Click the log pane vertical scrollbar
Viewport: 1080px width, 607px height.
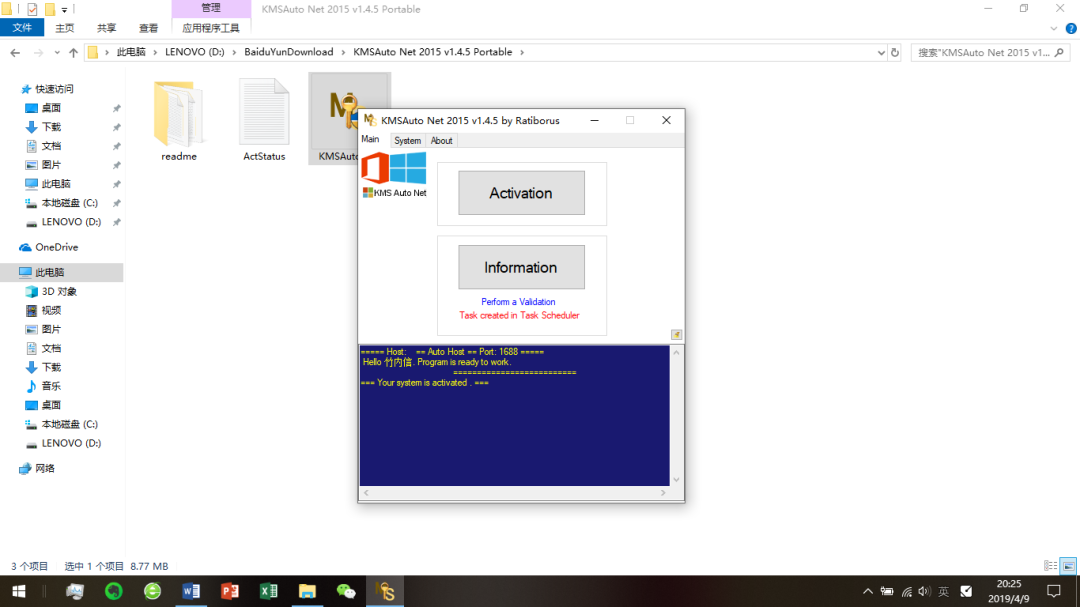point(676,415)
